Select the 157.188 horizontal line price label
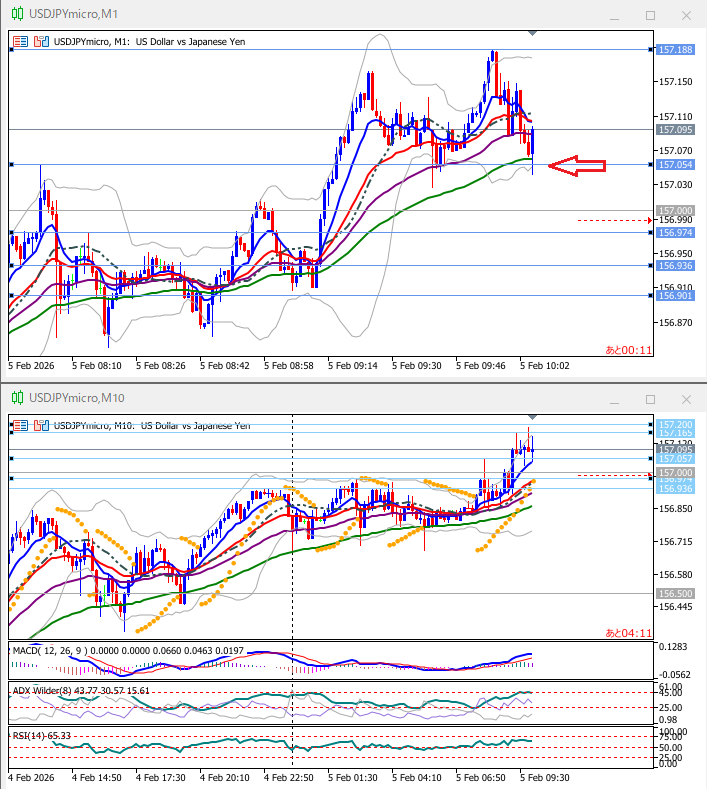The width and height of the screenshot is (707, 789). (675, 49)
